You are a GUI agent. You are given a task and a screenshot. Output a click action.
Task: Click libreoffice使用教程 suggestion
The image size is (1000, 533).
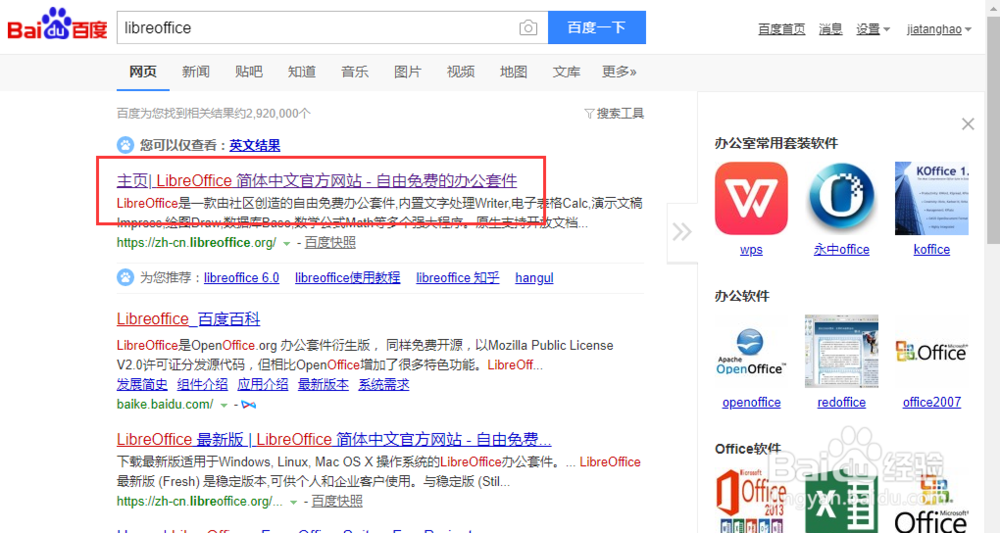coord(348,278)
